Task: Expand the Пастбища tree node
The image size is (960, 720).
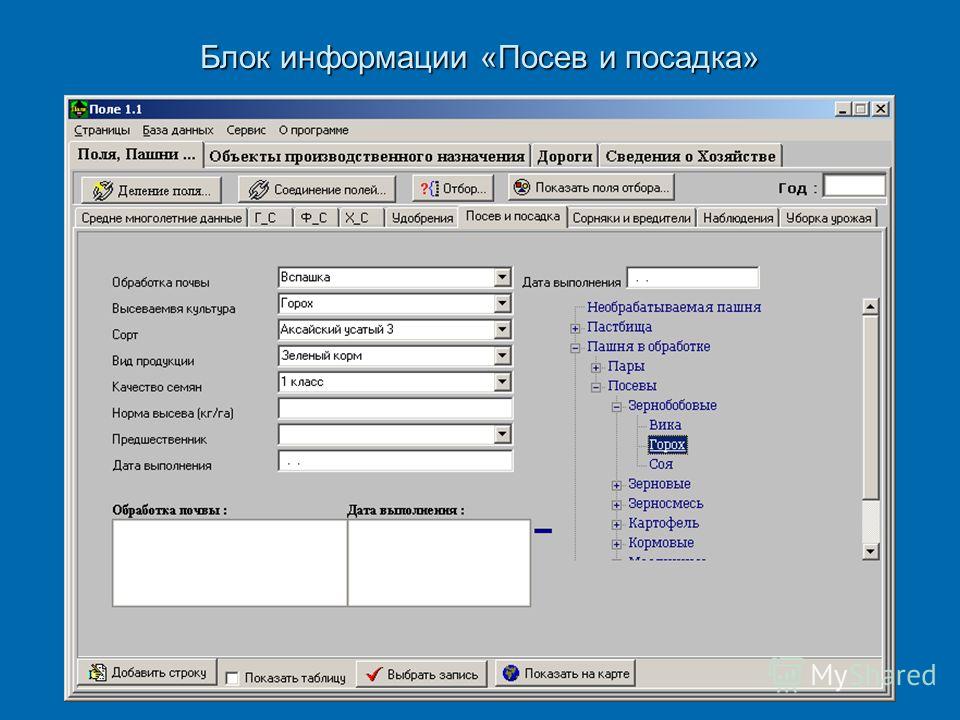Action: 575,329
